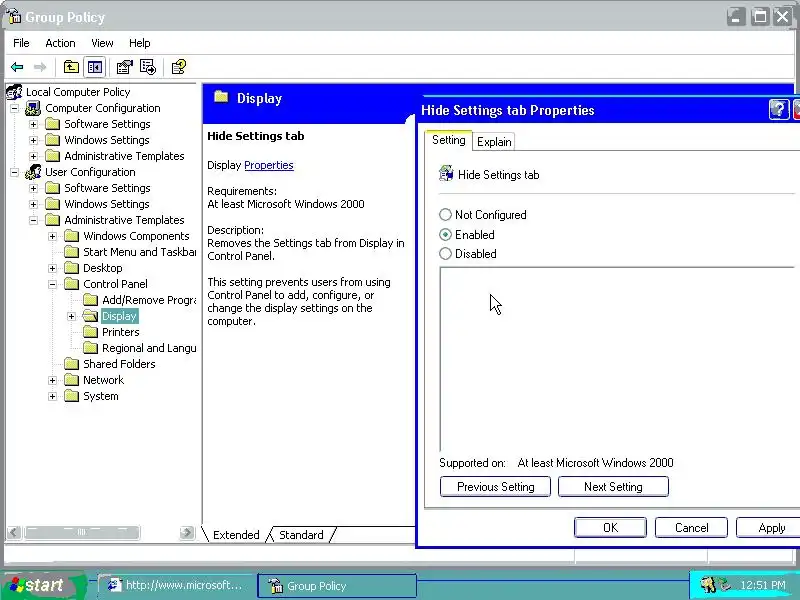This screenshot has width=800, height=600.
Task: Select the Enabled radio button
Action: (445, 235)
